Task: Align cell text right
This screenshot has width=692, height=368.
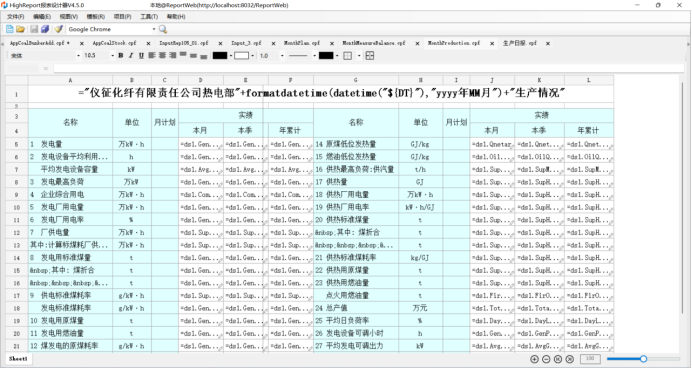Action: pos(173,56)
